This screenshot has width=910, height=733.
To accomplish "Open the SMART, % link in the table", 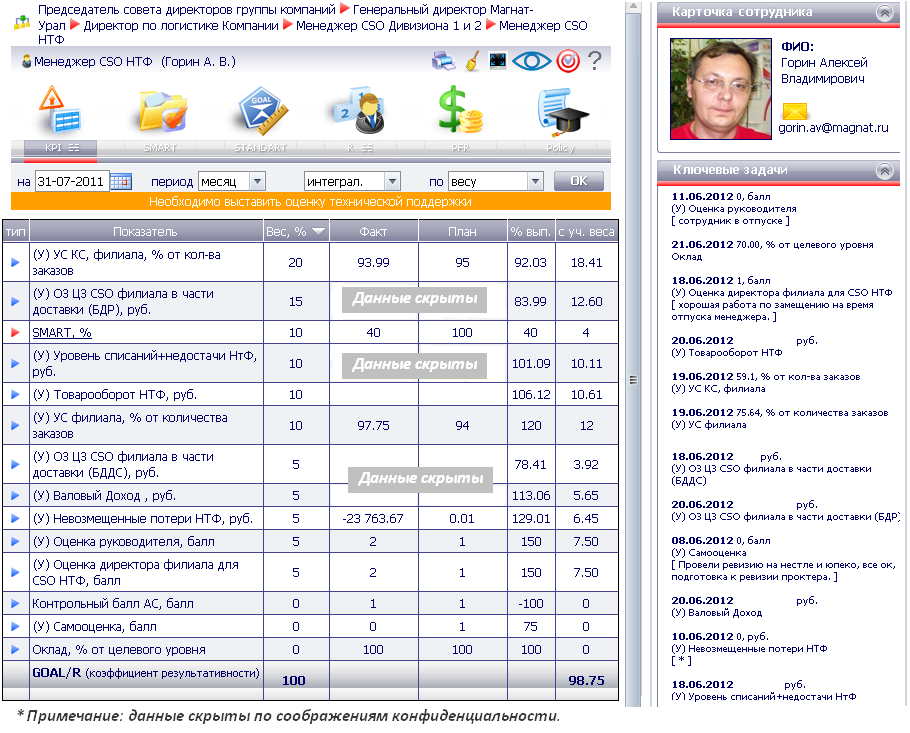I will pyautogui.click(x=62, y=333).
